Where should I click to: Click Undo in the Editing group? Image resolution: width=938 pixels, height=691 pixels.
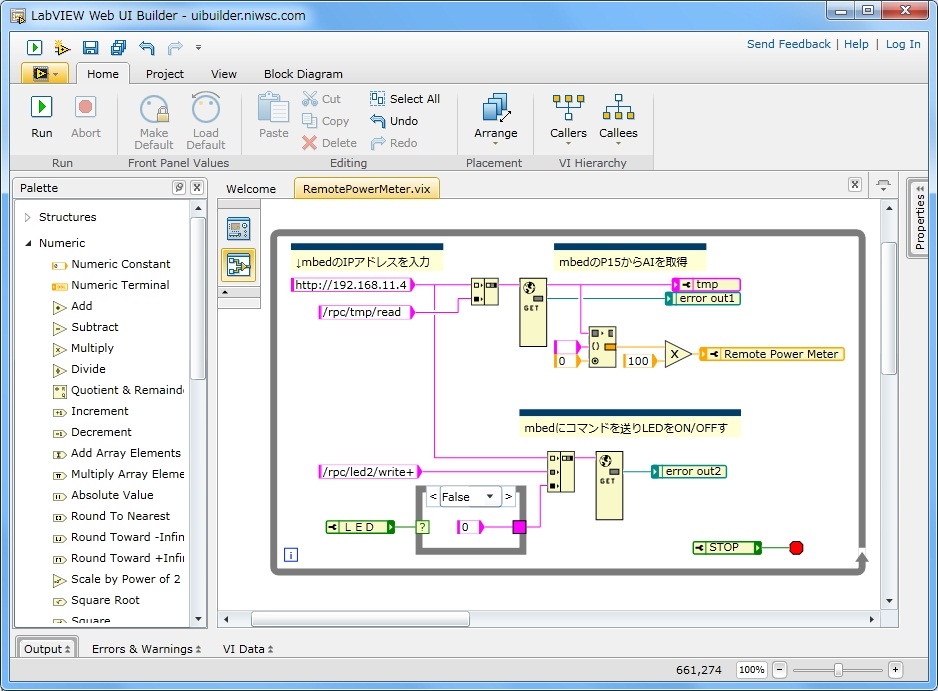[x=394, y=121]
